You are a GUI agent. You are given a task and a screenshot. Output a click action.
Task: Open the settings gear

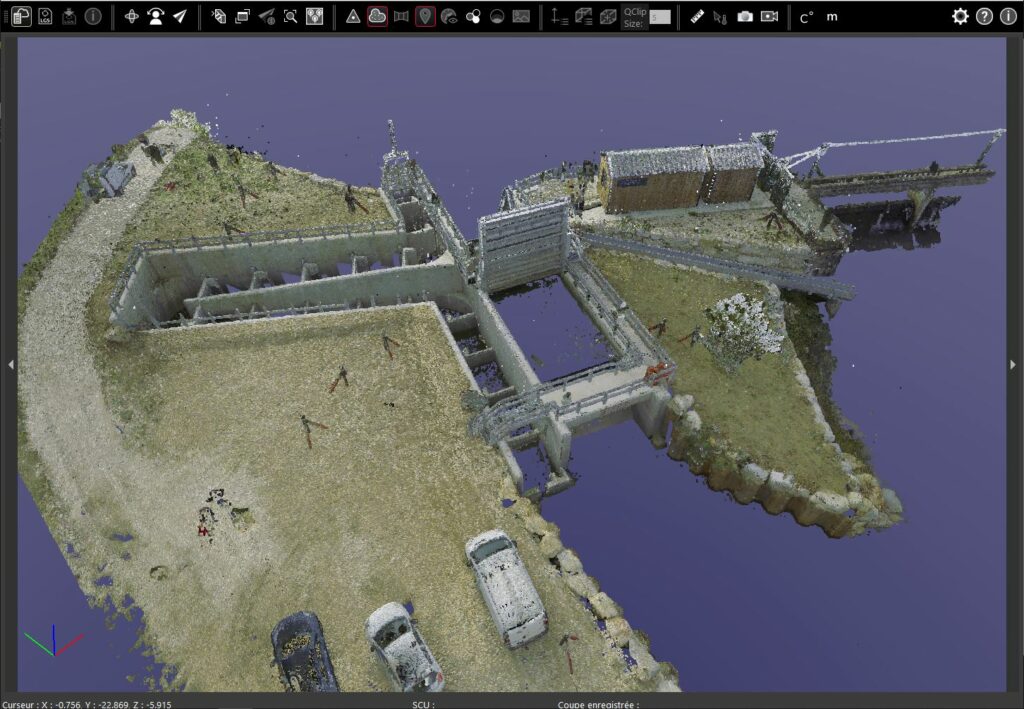[960, 16]
